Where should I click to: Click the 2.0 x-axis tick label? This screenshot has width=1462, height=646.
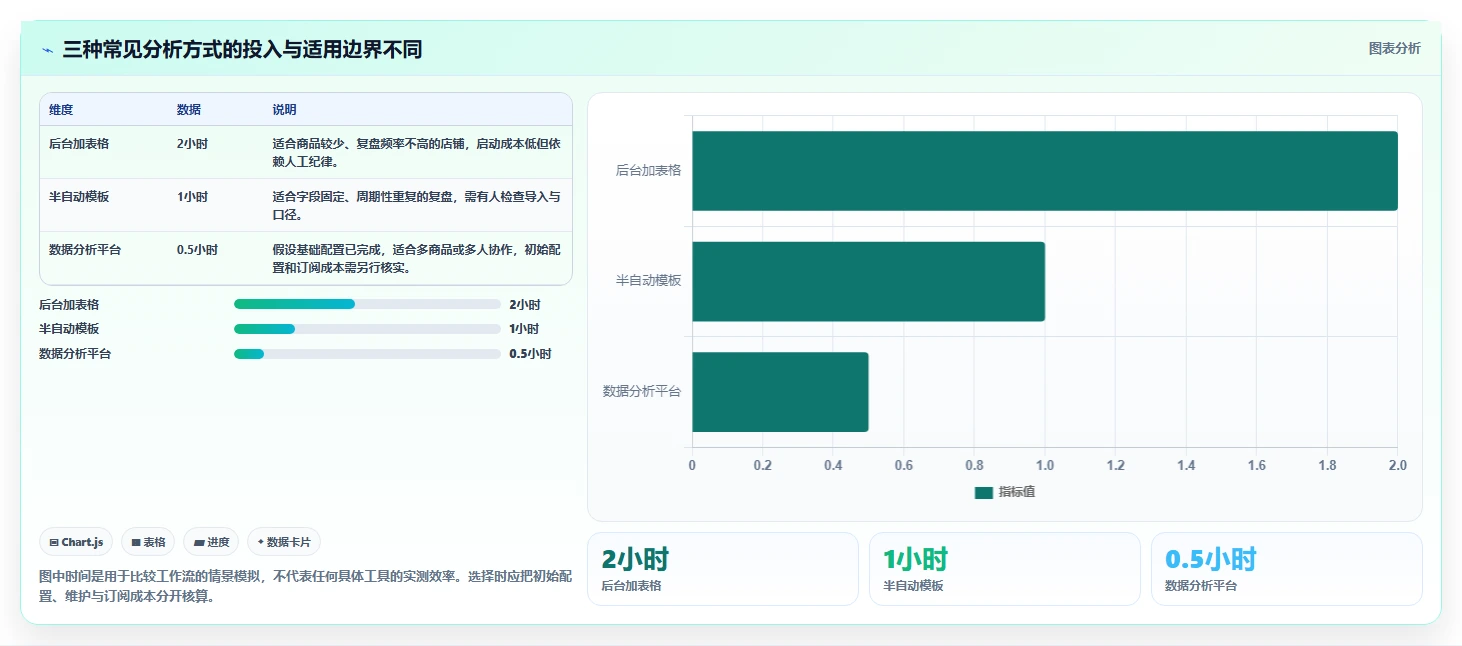1398,465
